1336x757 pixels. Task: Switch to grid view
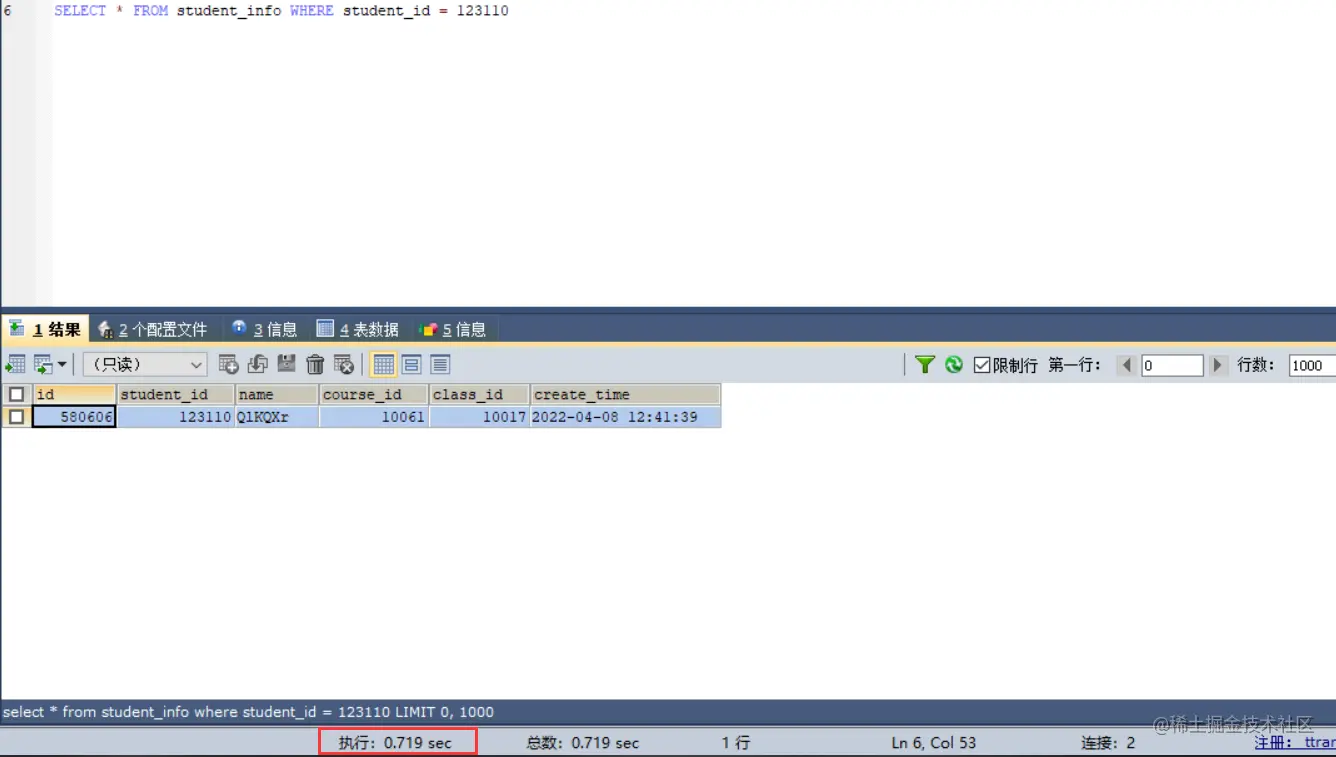(383, 364)
